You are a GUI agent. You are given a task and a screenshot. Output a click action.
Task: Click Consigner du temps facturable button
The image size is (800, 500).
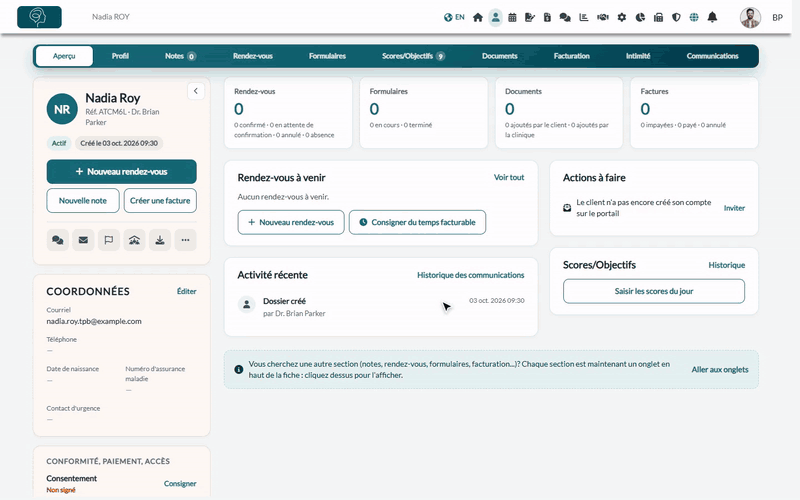click(x=417, y=222)
